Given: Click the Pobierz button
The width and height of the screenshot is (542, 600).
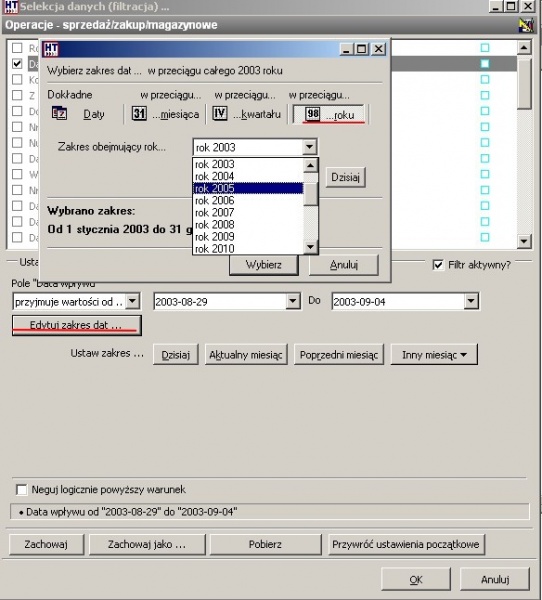Looking at the screenshot, I should pos(265,545).
